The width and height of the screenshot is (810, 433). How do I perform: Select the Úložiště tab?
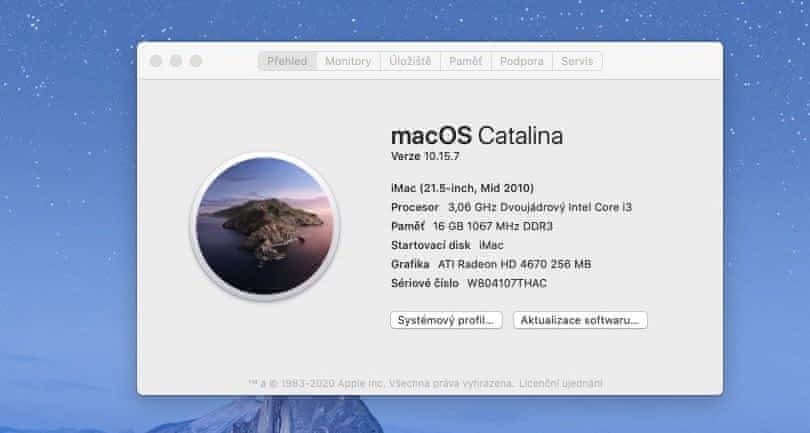pyautogui.click(x=410, y=61)
